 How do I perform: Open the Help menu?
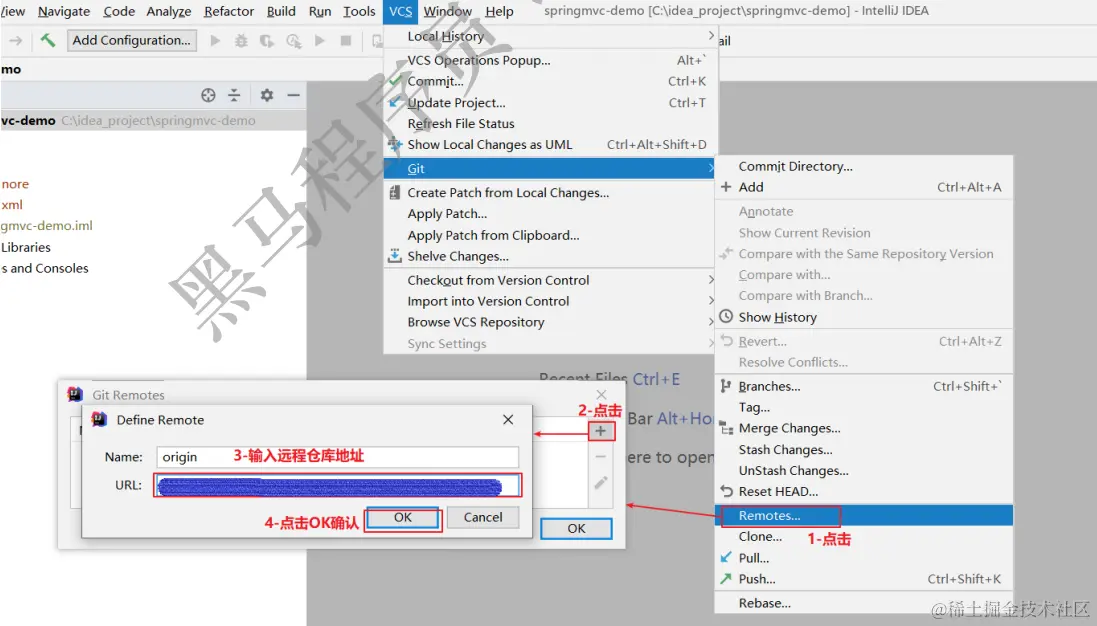point(500,11)
